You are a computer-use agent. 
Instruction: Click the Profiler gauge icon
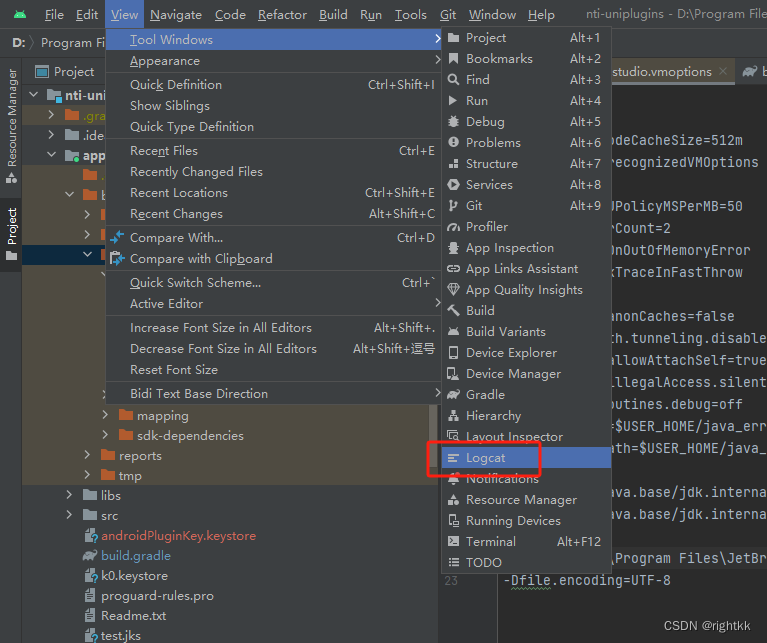point(453,227)
